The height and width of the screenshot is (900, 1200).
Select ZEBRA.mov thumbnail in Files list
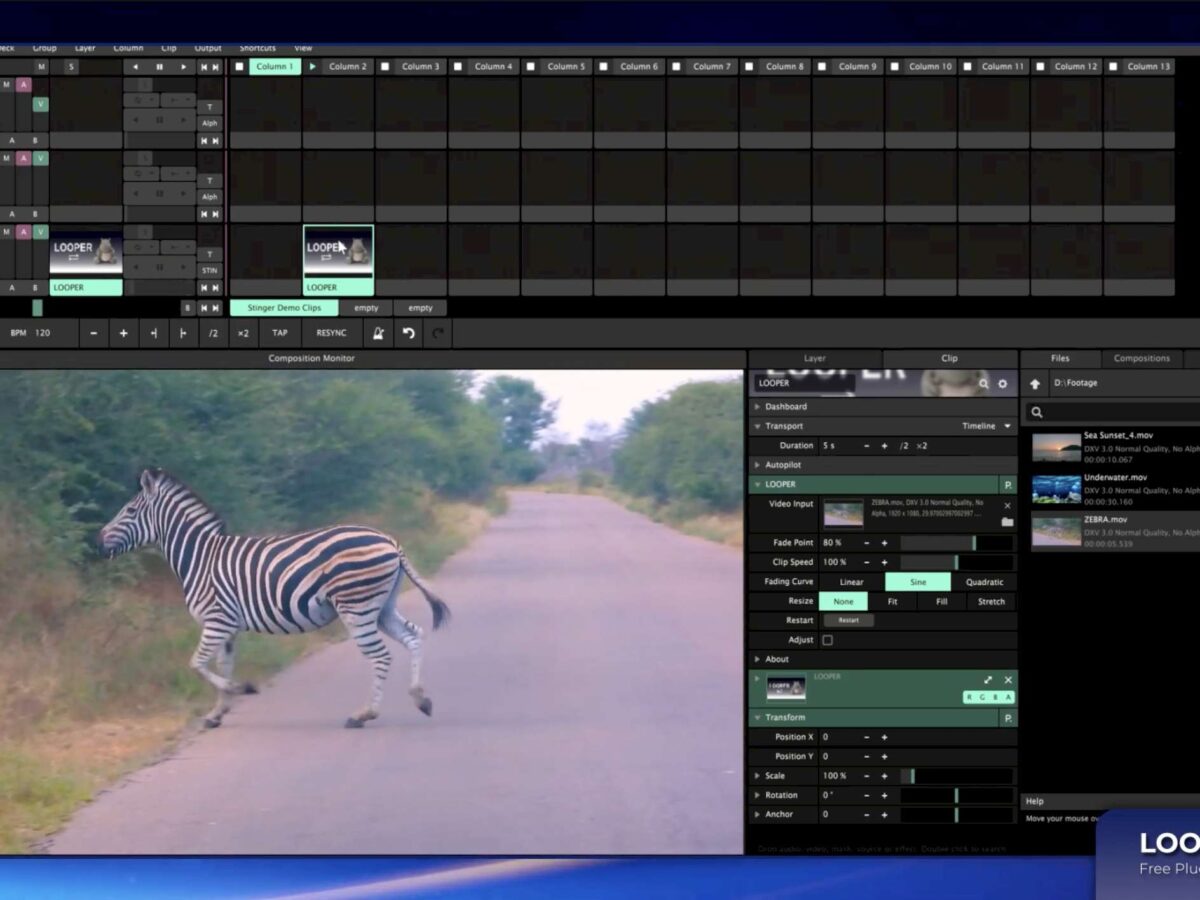pos(1056,531)
